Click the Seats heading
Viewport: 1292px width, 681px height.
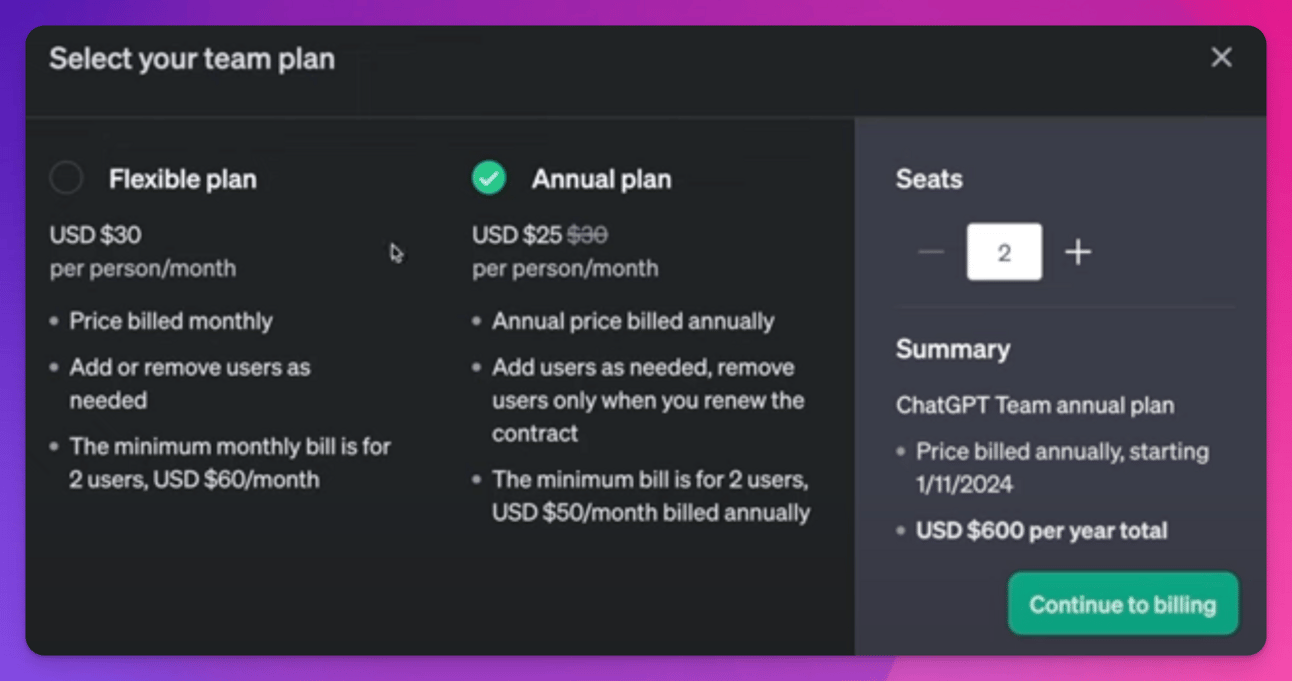pyautogui.click(x=929, y=180)
